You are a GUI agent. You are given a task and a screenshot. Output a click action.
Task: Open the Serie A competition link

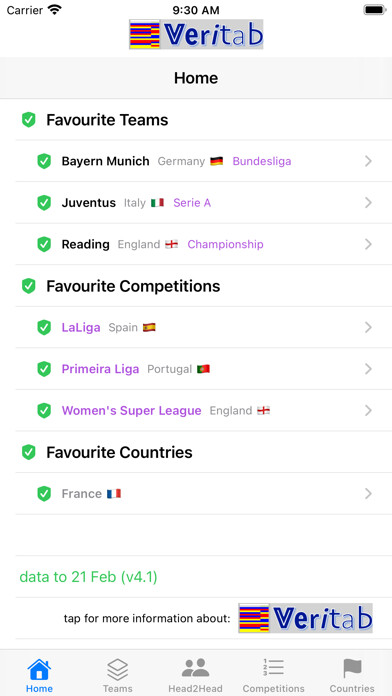click(192, 203)
